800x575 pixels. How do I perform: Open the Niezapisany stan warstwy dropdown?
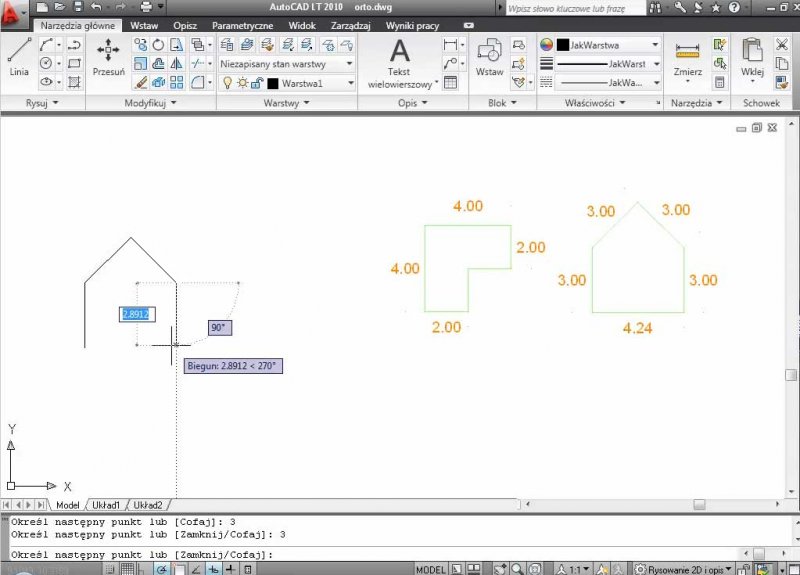(287, 63)
